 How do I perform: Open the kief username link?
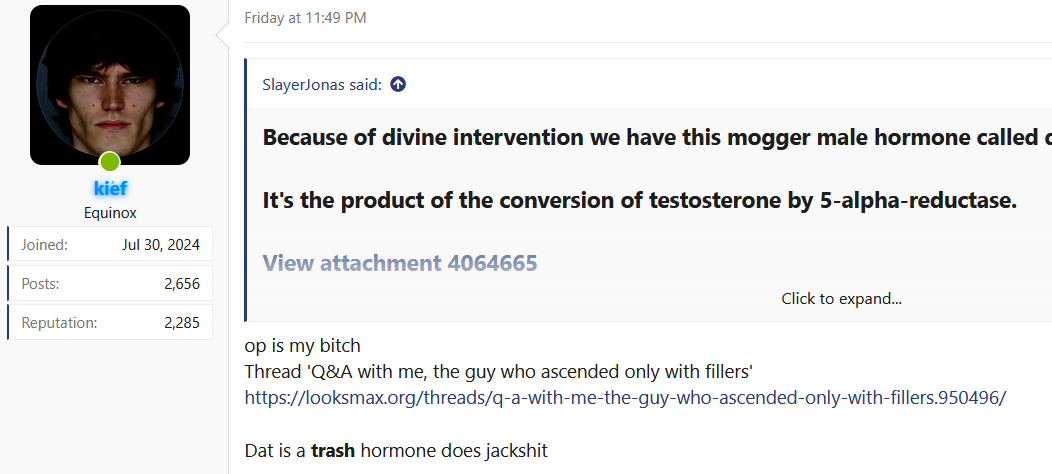pos(110,189)
